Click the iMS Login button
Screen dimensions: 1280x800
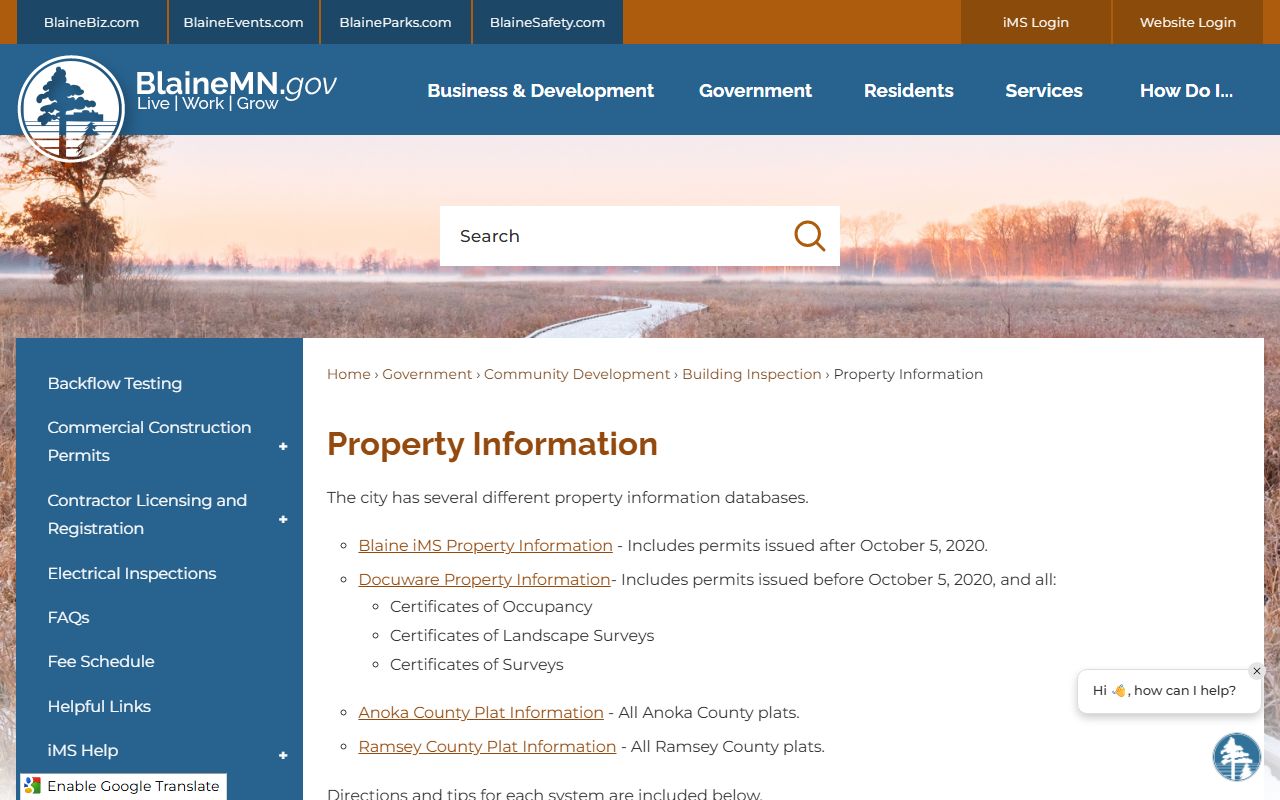click(x=1036, y=22)
